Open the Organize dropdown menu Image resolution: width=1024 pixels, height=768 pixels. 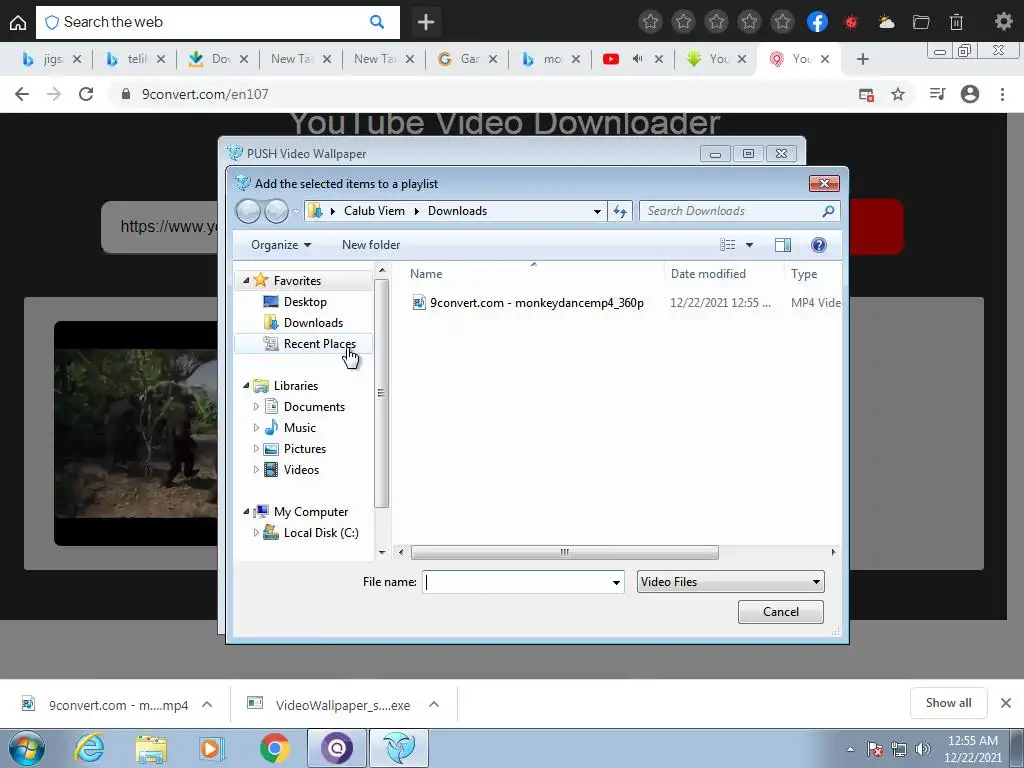(x=281, y=245)
